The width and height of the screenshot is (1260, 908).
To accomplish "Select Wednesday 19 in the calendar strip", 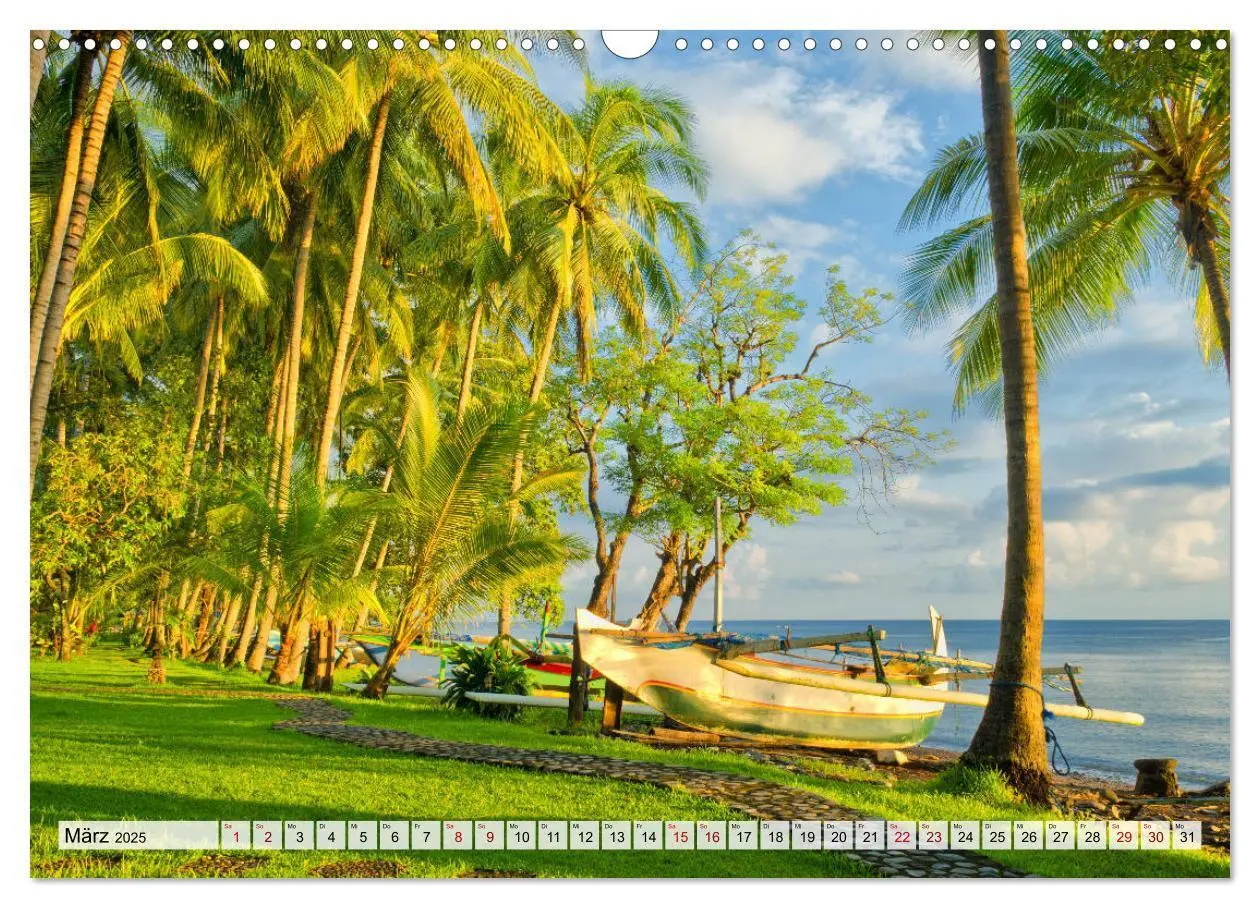I will pos(806,836).
